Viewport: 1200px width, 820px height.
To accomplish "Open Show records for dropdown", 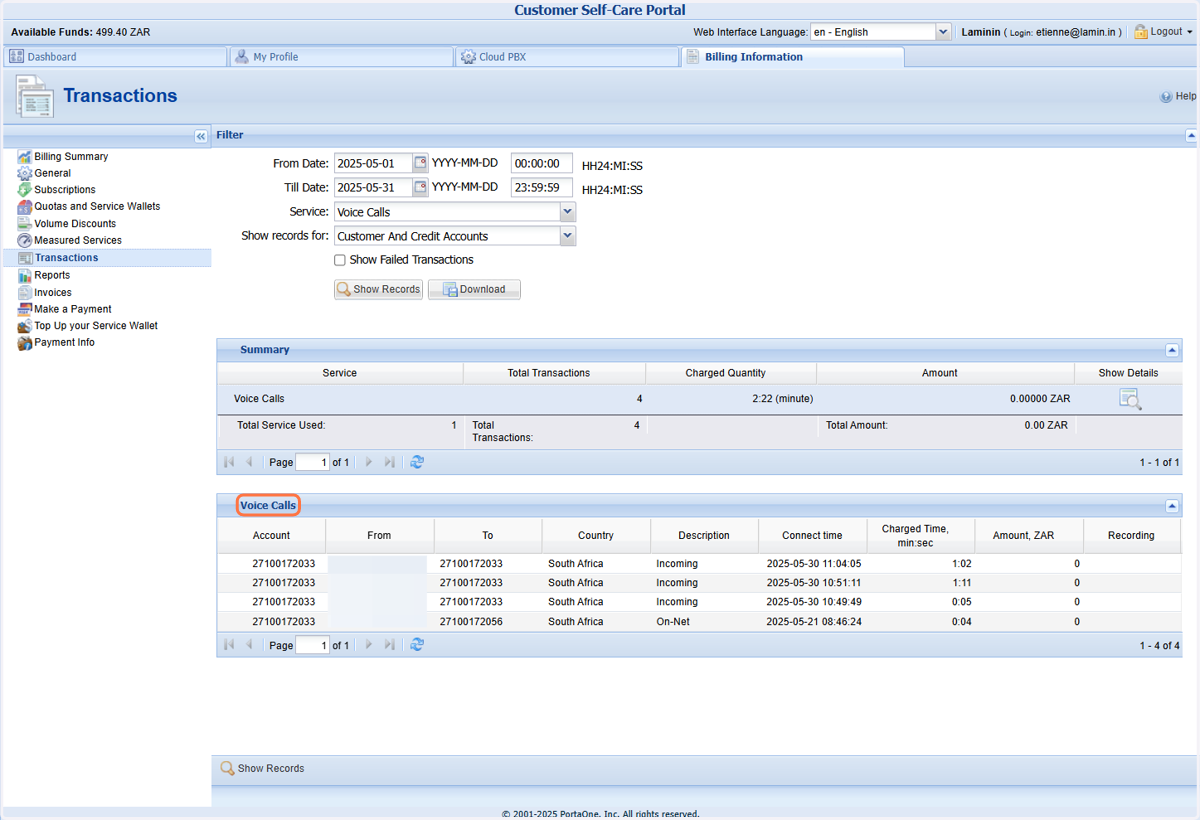I will 568,236.
